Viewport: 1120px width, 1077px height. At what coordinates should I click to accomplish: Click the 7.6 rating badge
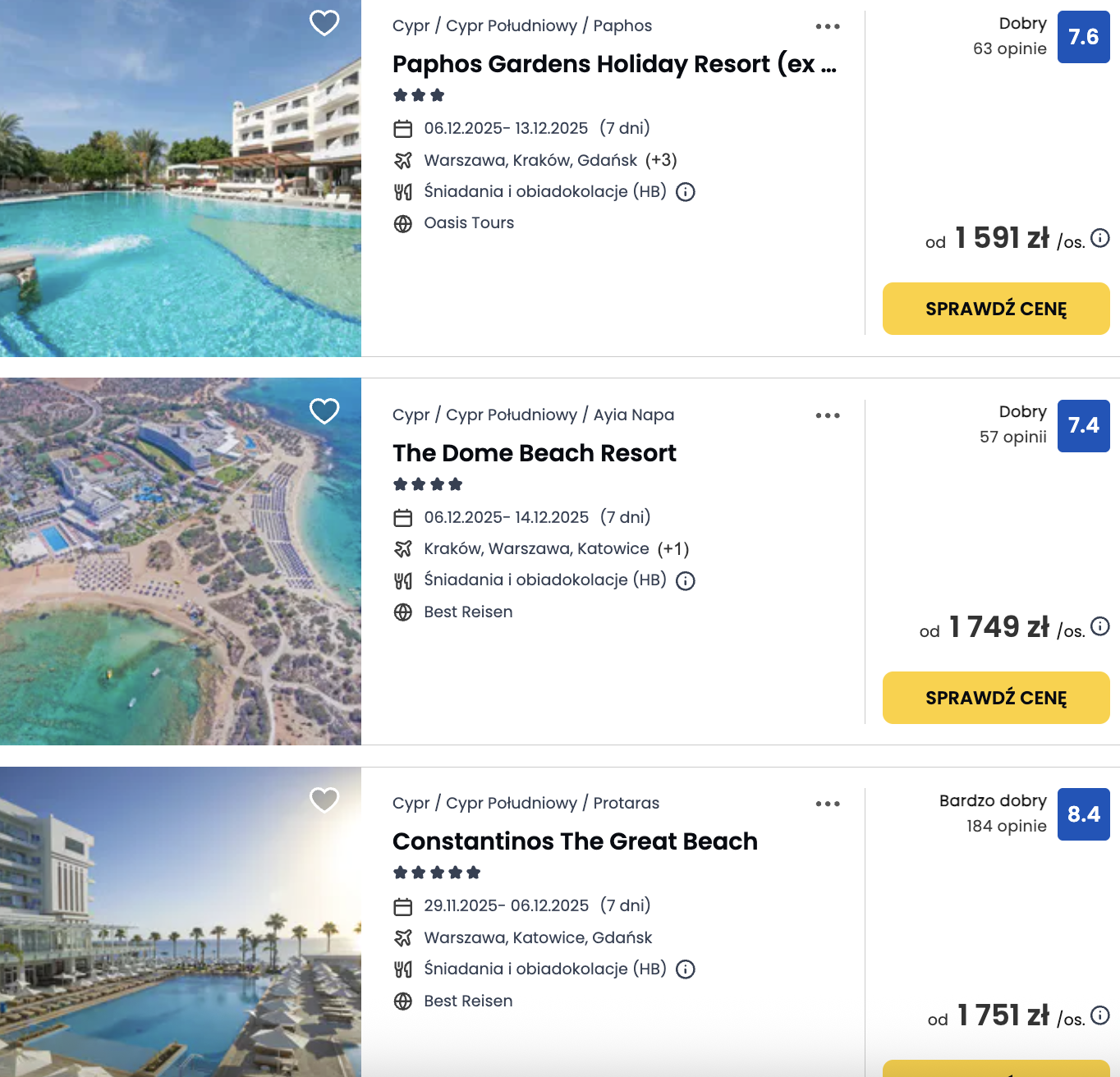1083,37
